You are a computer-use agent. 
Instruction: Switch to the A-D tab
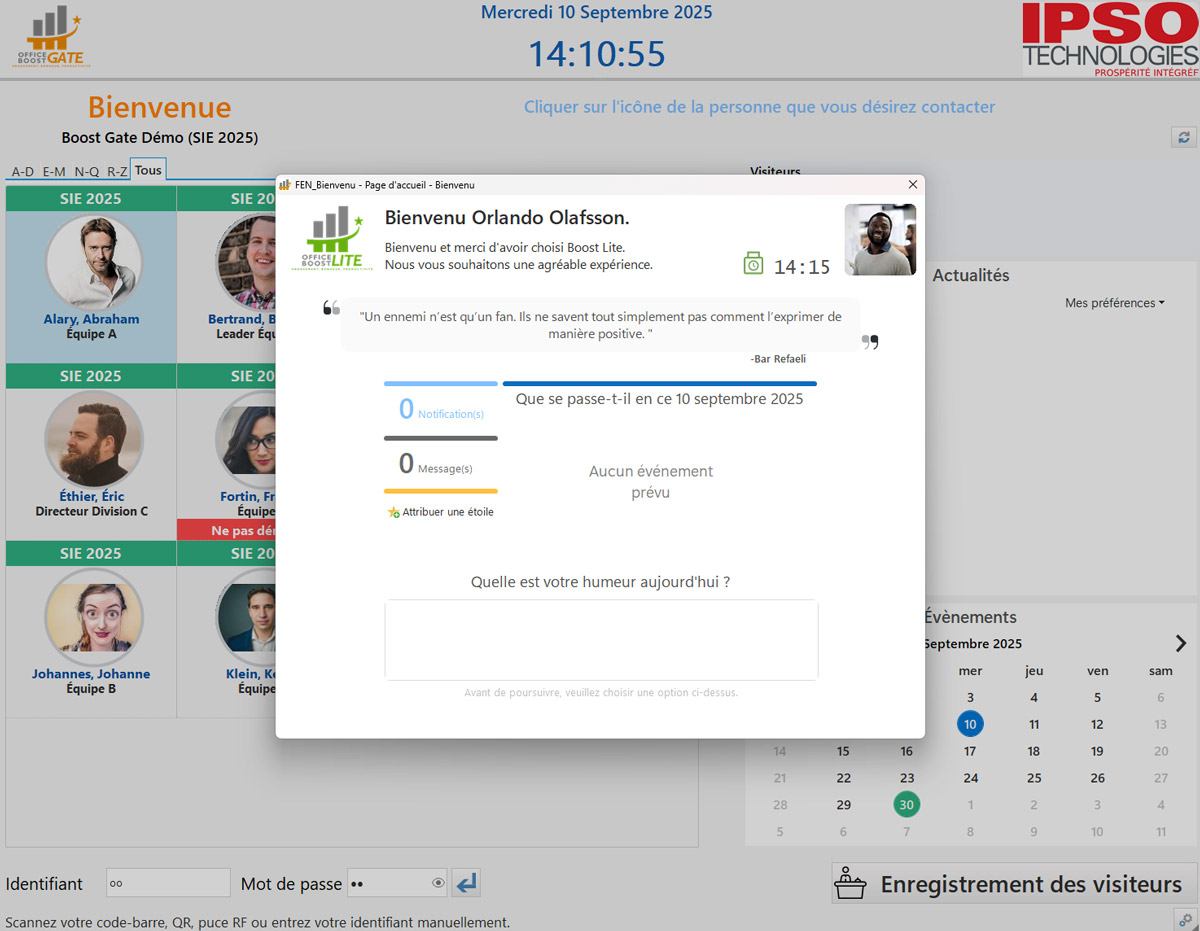[22, 171]
